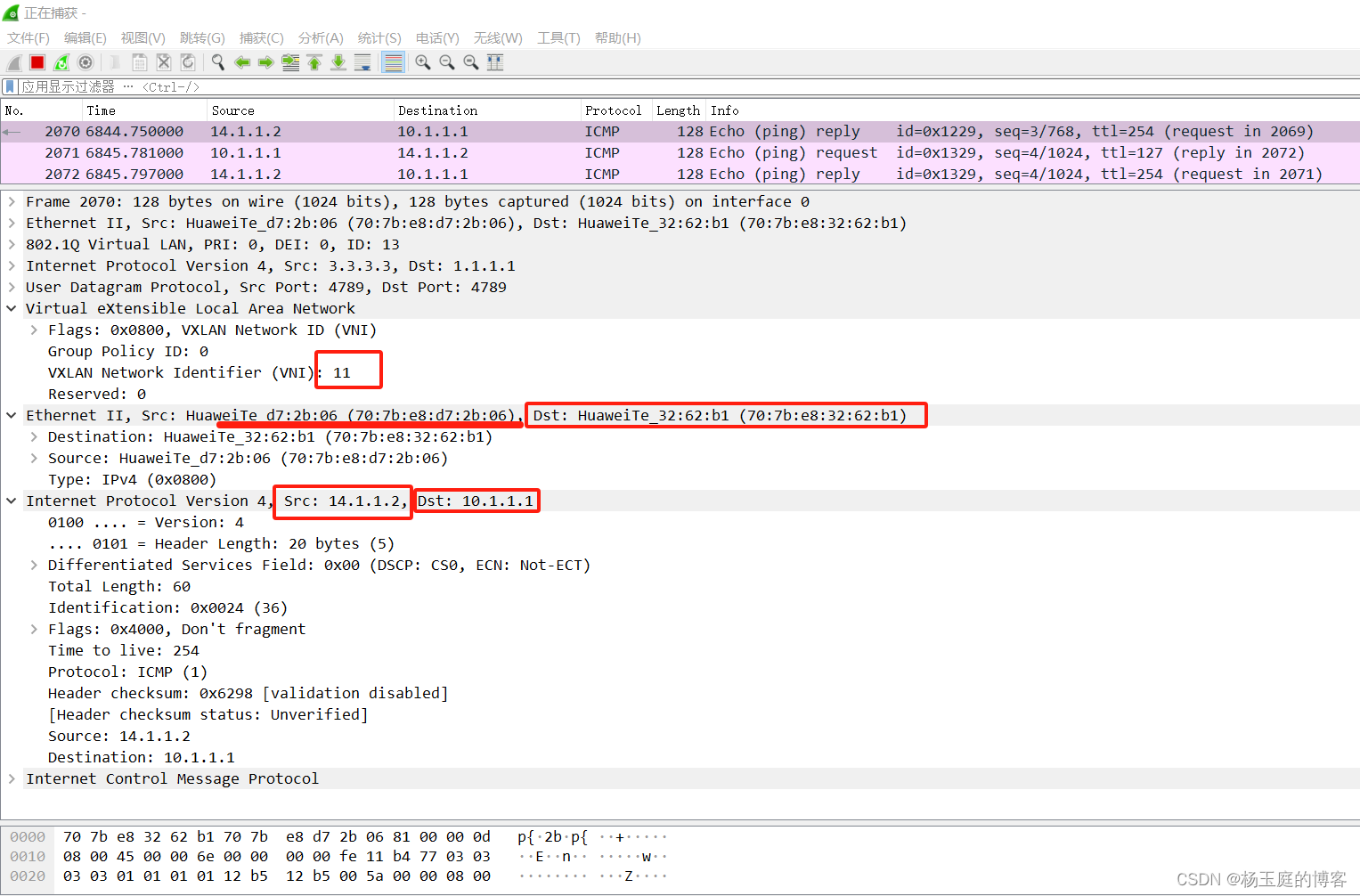
Task: Restart the current capture
Action: pos(61,62)
